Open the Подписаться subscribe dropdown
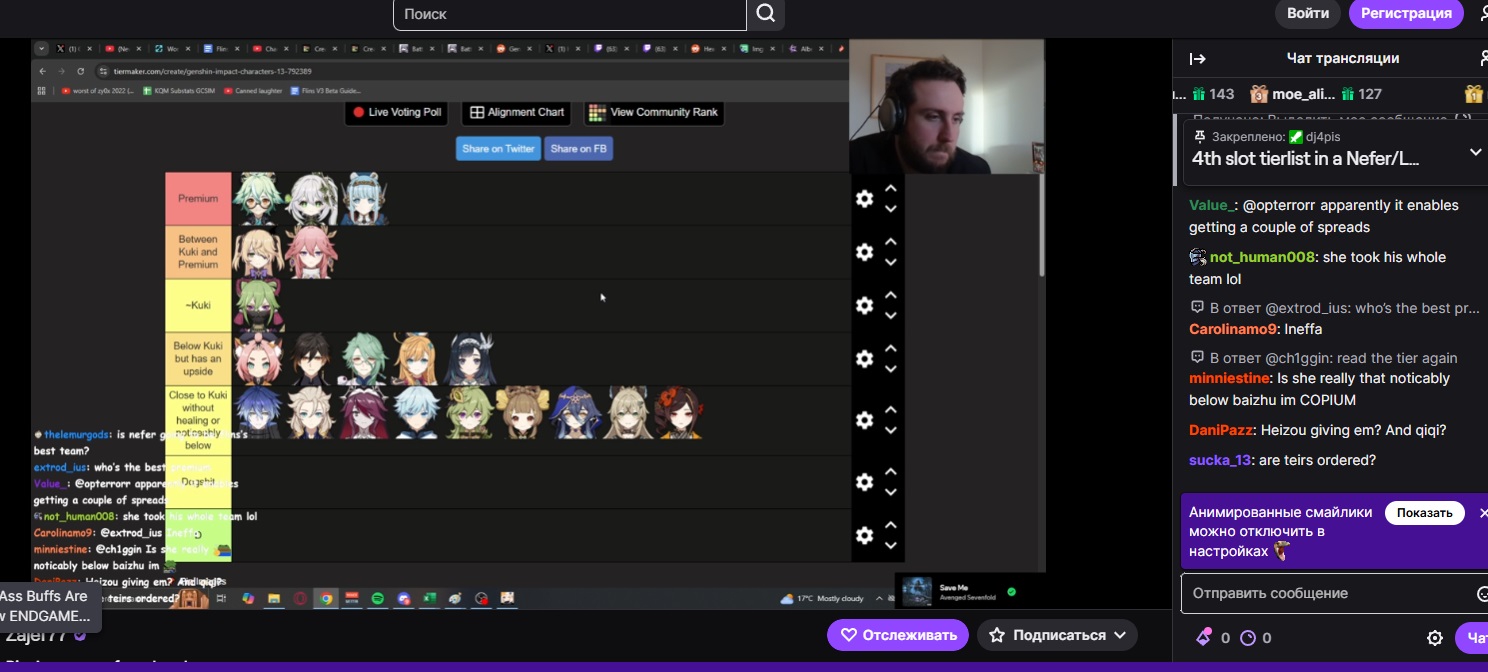Screen dimensions: 1488x672 coord(1057,635)
